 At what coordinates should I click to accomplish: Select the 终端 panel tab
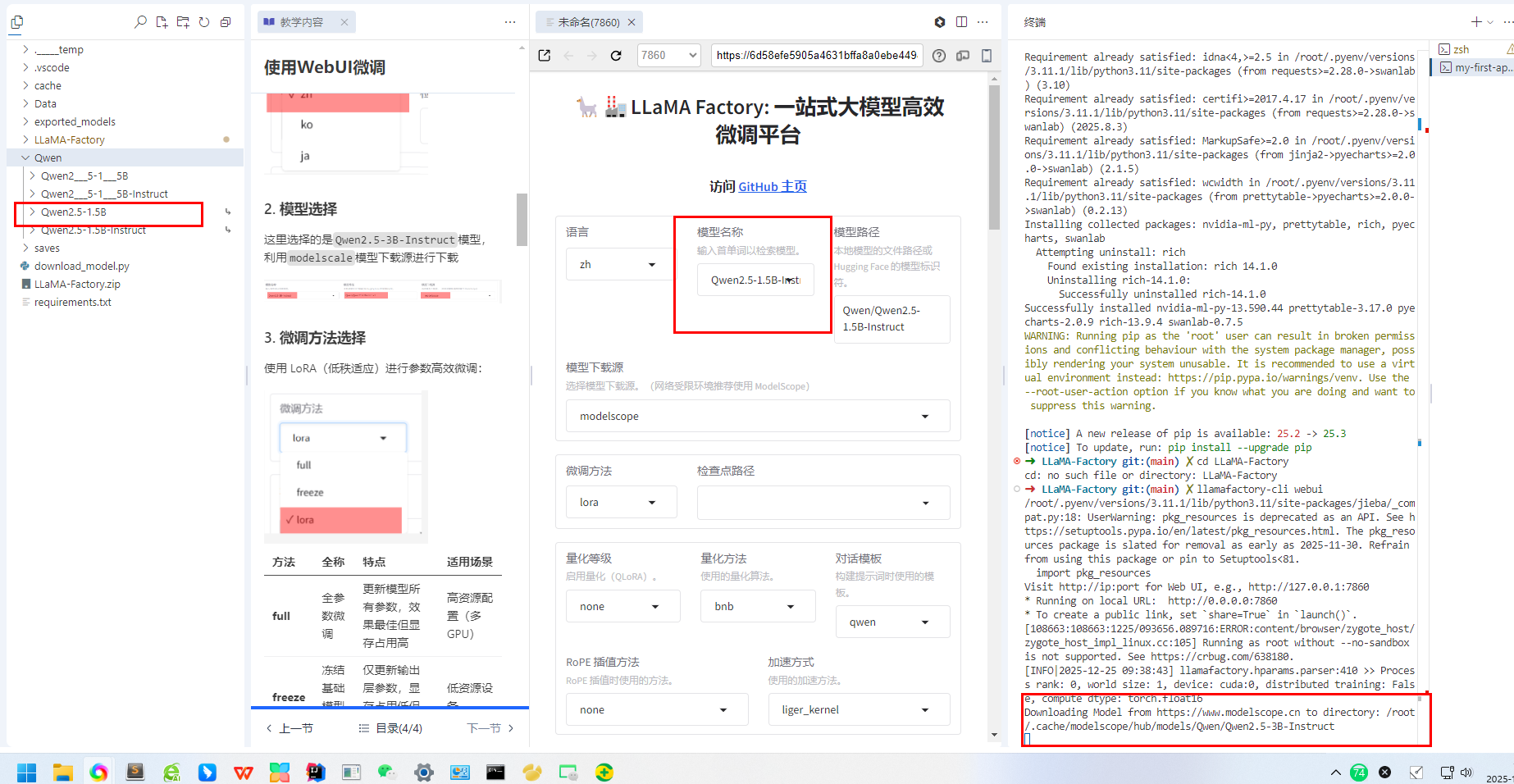[x=1035, y=22]
